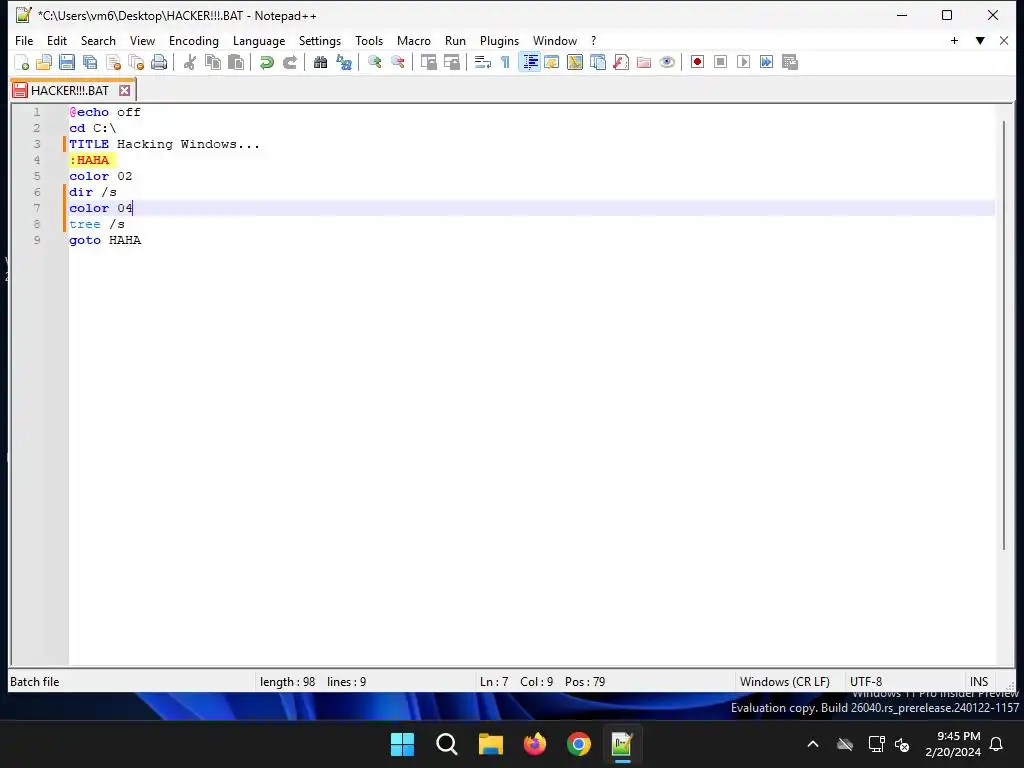Click the Close All toolbar icon
The height and width of the screenshot is (768, 1024).
click(x=136, y=62)
